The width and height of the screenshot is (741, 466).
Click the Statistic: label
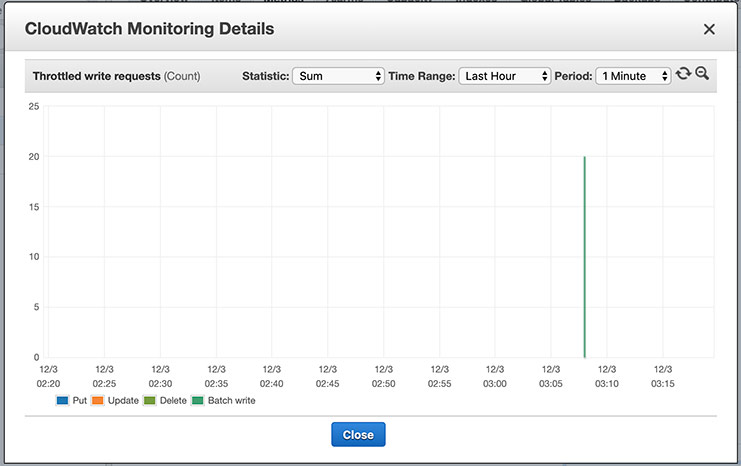(266, 76)
